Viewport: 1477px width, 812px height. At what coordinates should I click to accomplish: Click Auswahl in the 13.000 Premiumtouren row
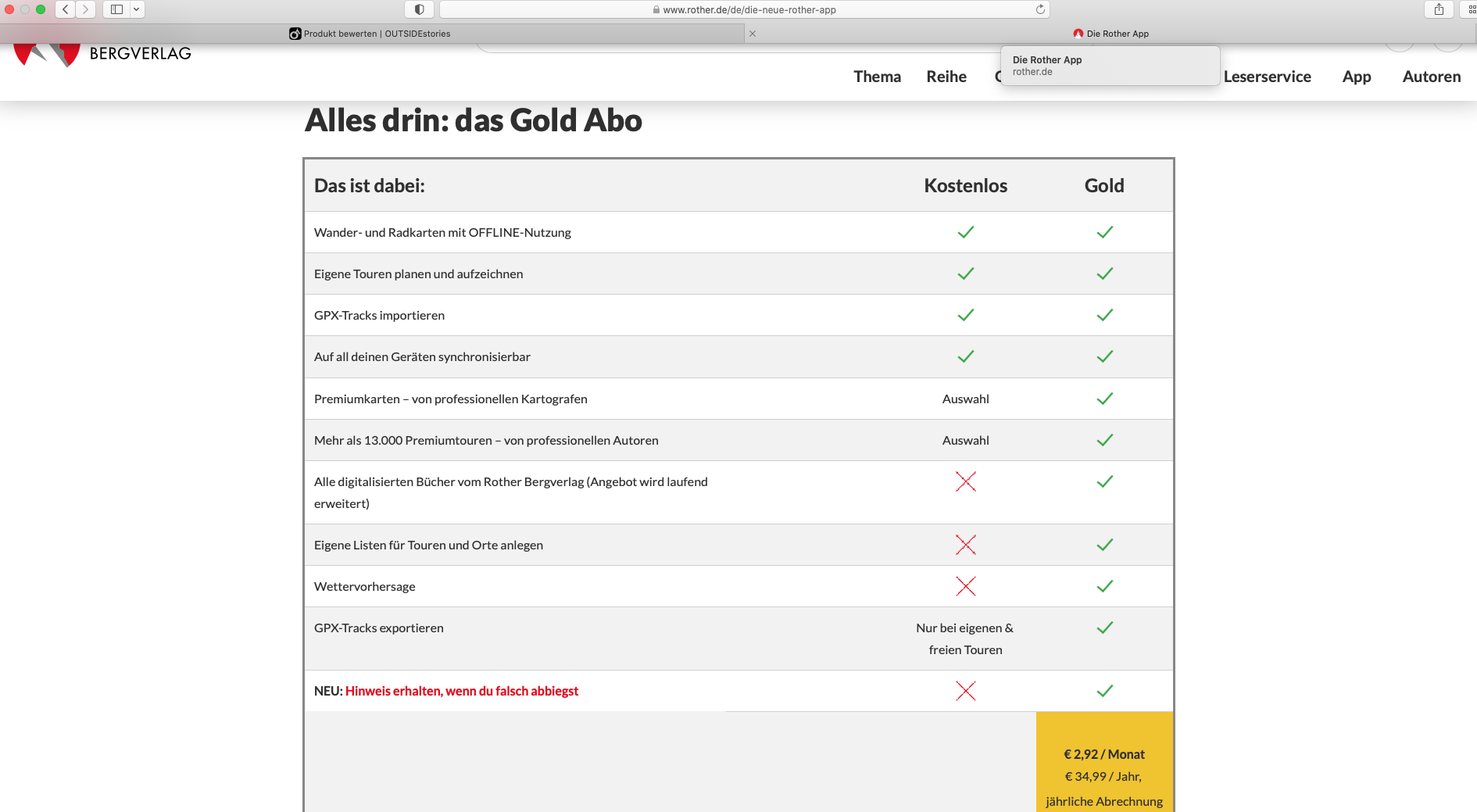966,441
